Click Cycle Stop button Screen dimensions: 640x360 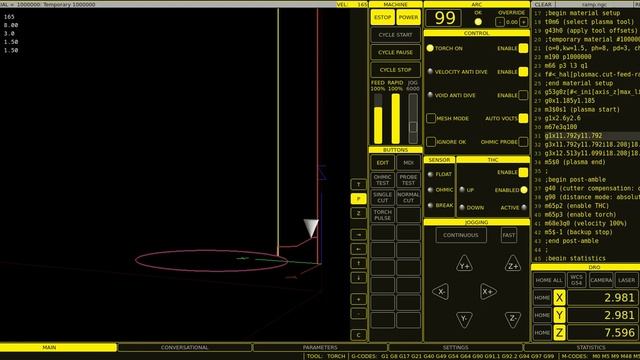[396, 70]
